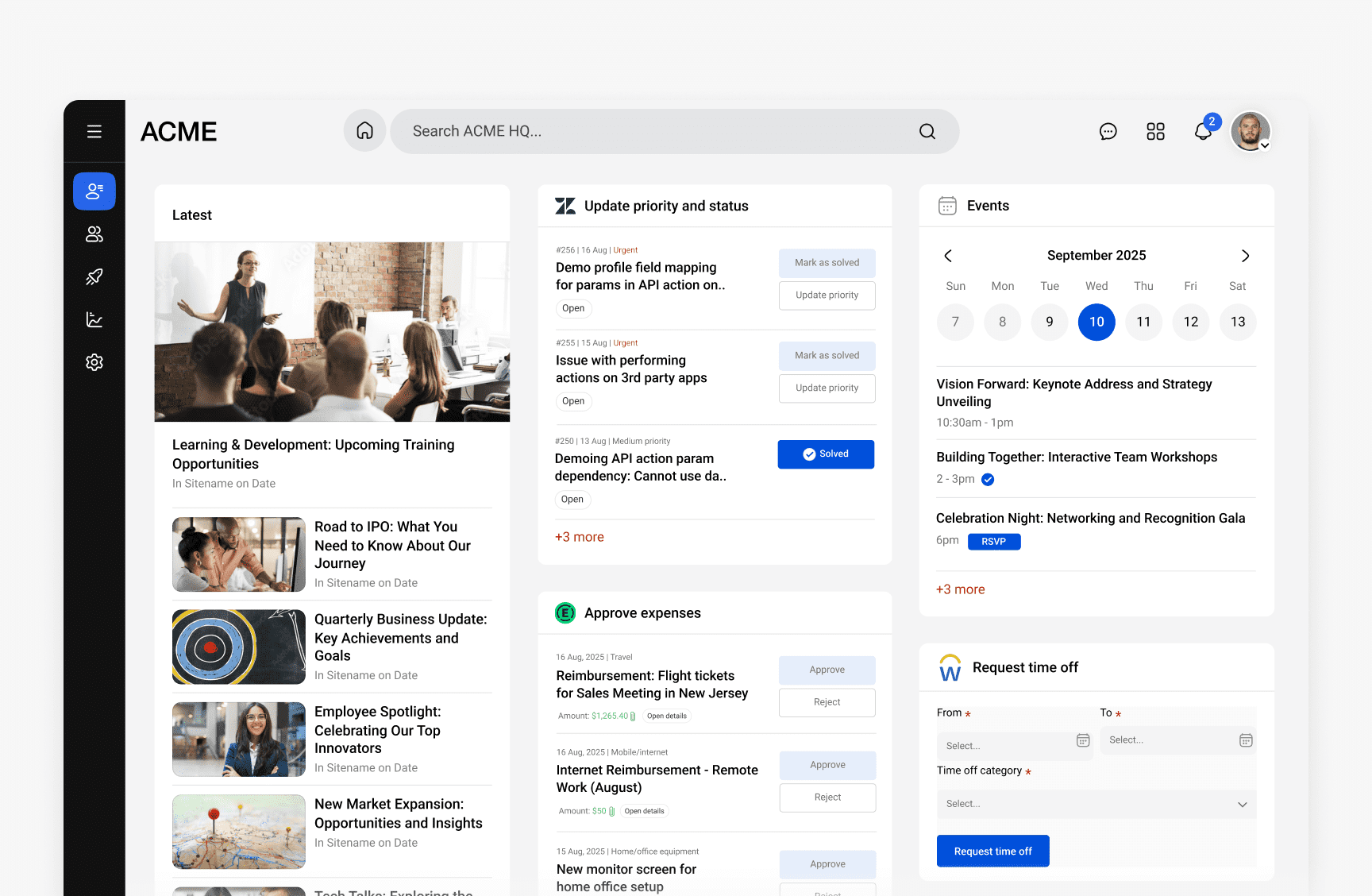The image size is (1372, 896).
Task: Go to previous month in the calendar
Action: [948, 256]
